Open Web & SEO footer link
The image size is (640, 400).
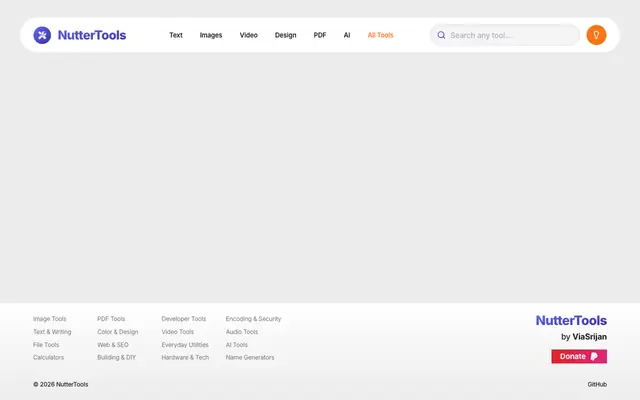tap(113, 345)
